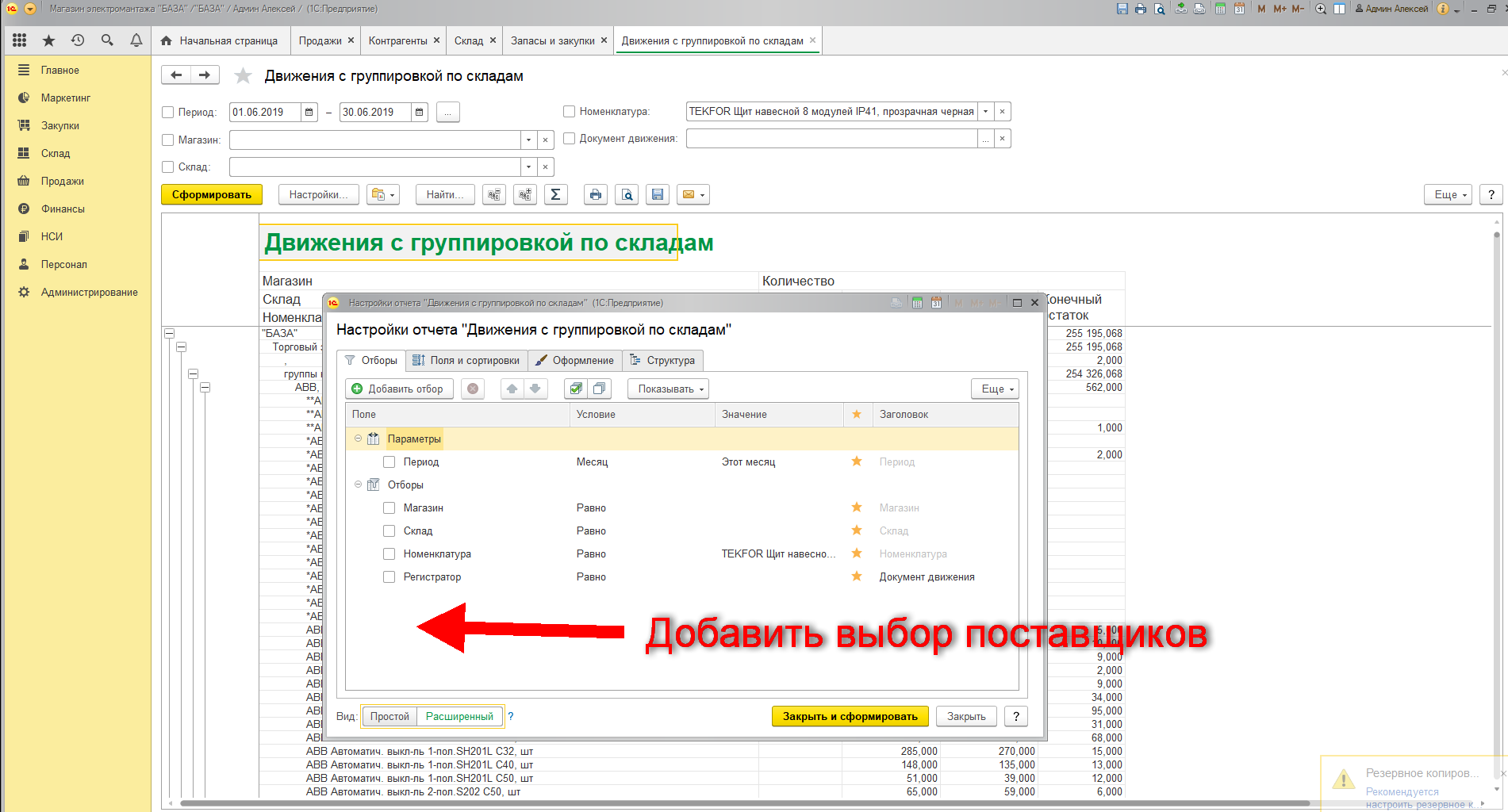Click the print report icon
The height and width of the screenshot is (812, 1508).
pos(596,195)
